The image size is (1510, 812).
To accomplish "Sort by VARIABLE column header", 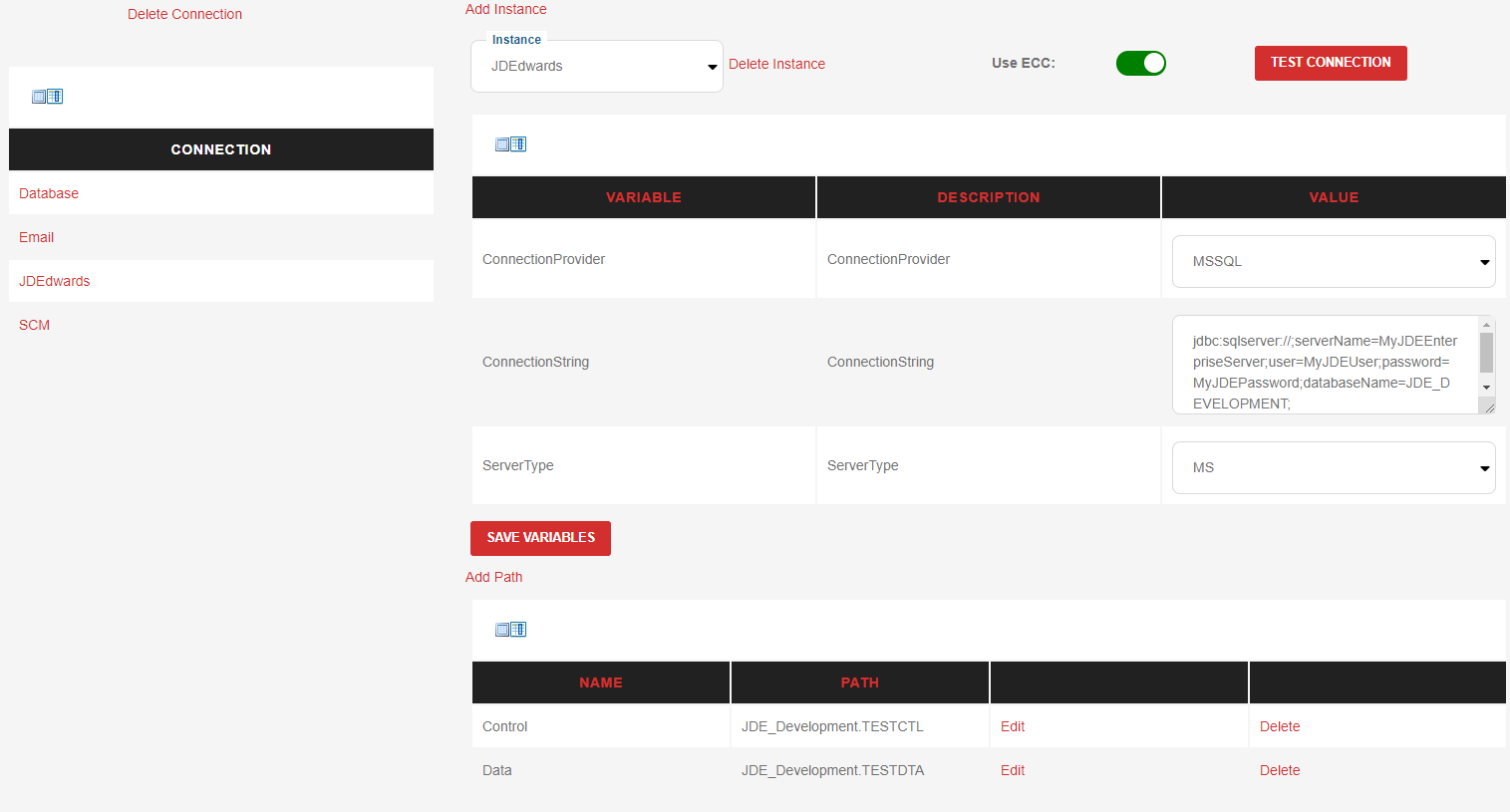I will tap(644, 197).
